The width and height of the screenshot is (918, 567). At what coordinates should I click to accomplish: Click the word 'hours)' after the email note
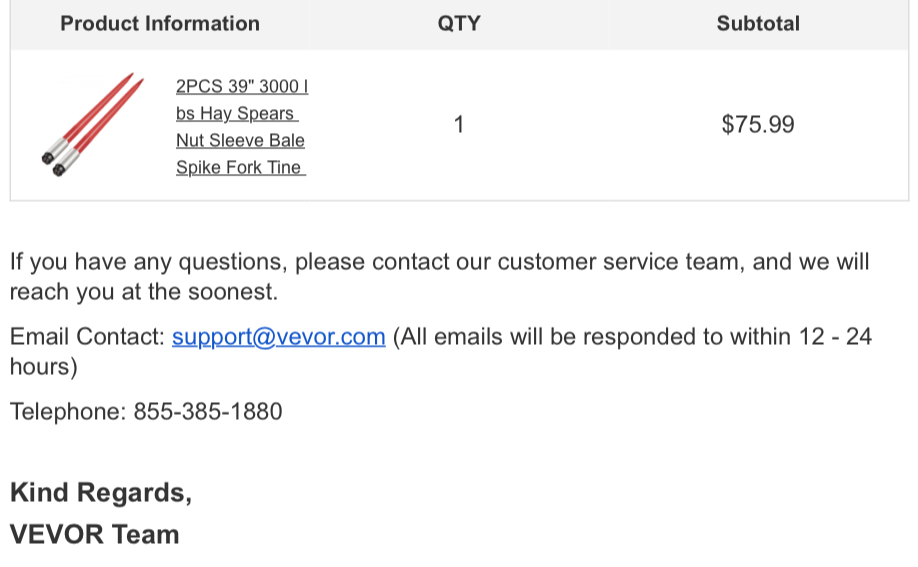[x=44, y=367]
